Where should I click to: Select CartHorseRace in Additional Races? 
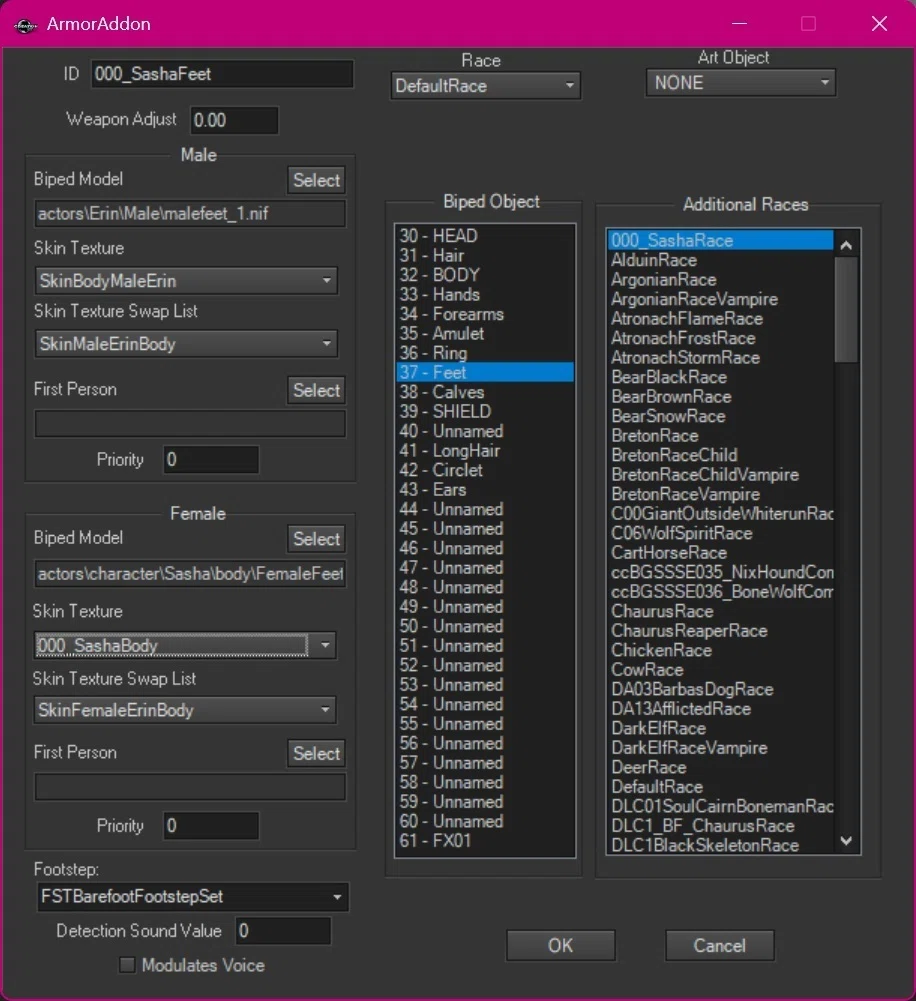click(721, 553)
